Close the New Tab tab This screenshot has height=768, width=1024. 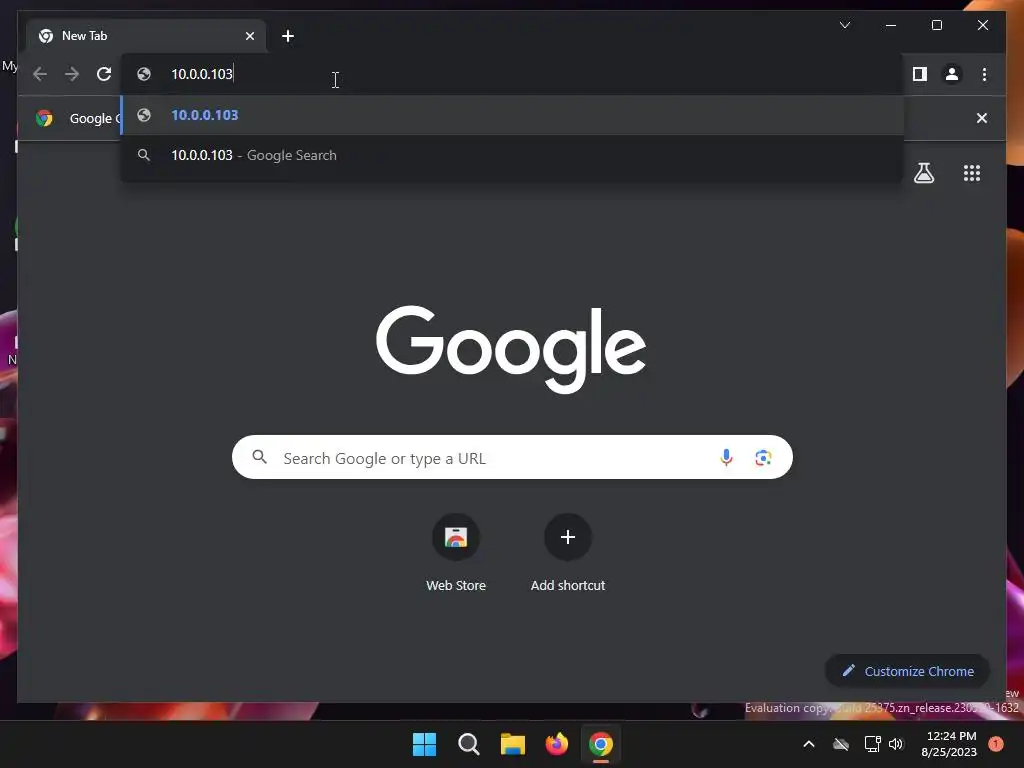pos(249,36)
